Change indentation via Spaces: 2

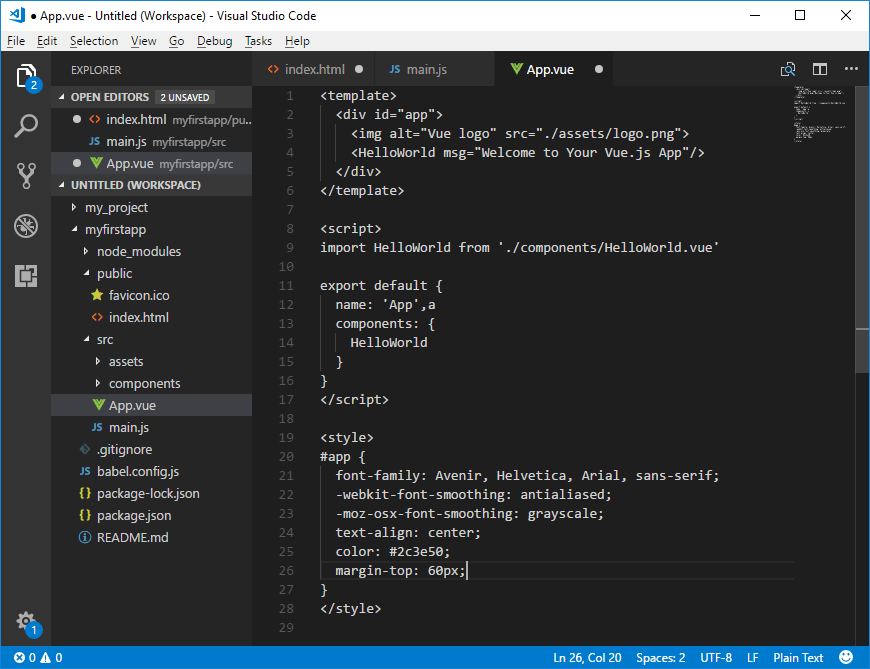[660, 657]
